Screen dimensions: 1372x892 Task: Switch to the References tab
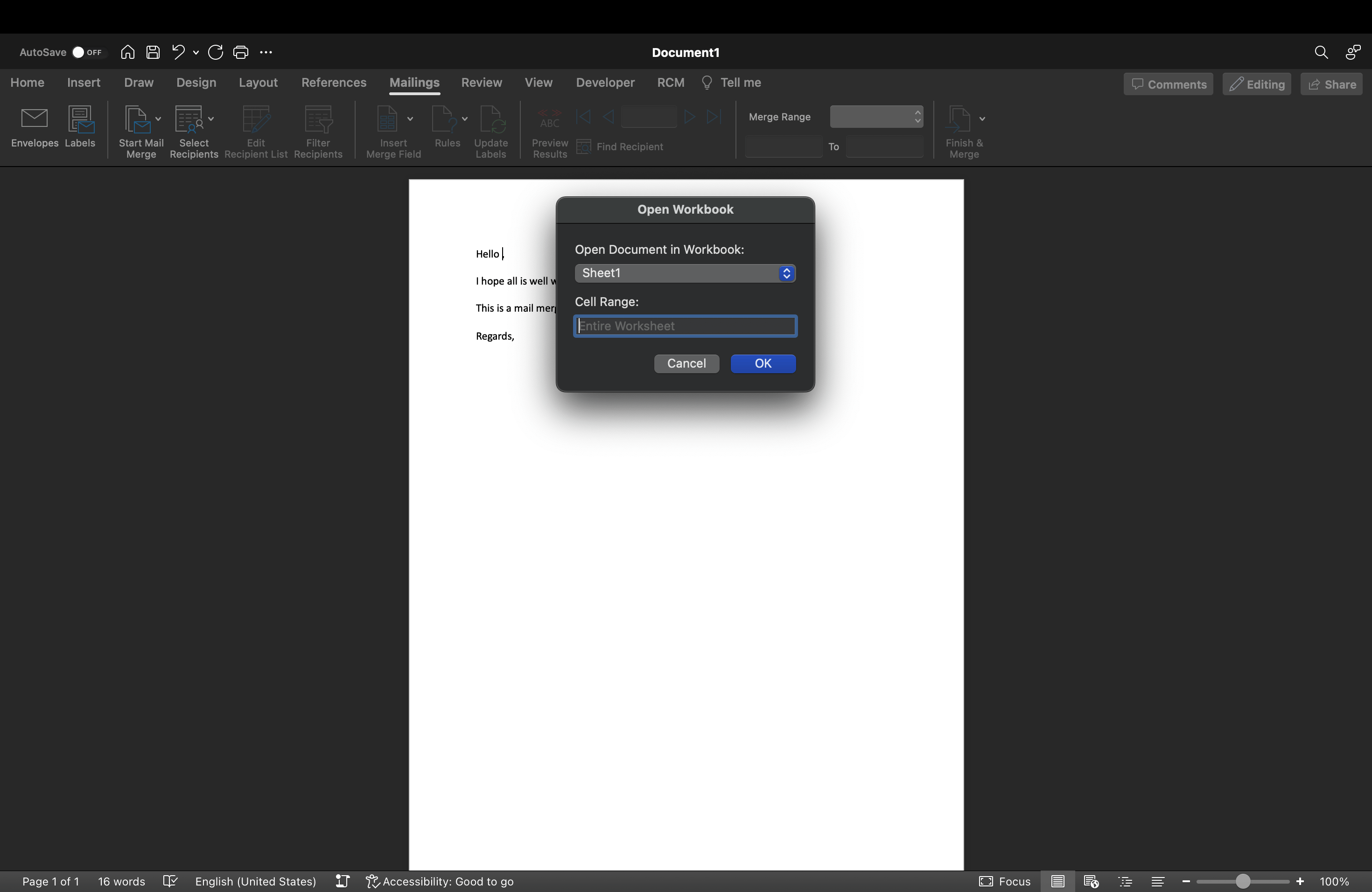pos(334,83)
